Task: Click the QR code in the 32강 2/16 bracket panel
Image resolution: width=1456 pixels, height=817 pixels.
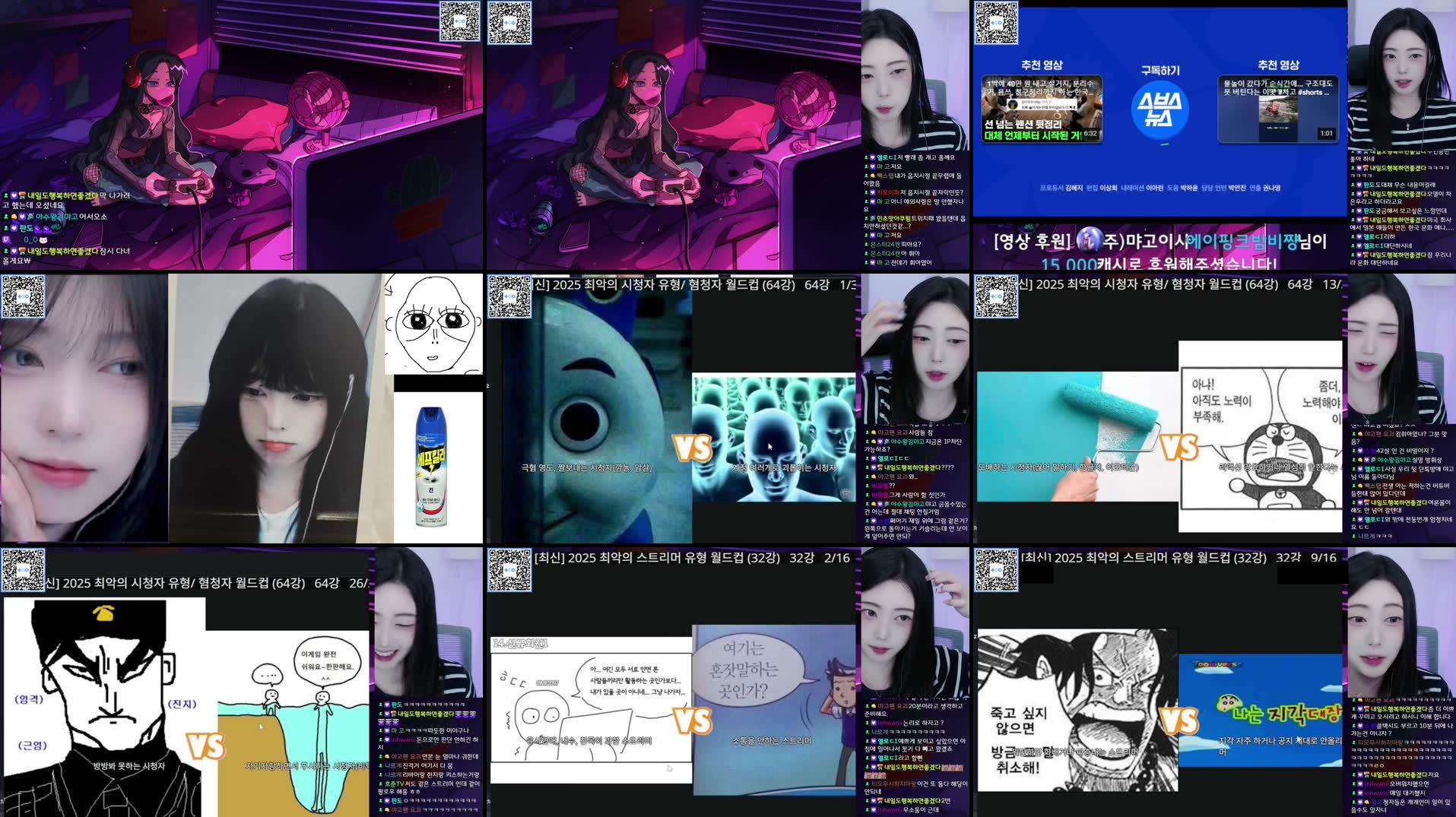Action: [509, 570]
